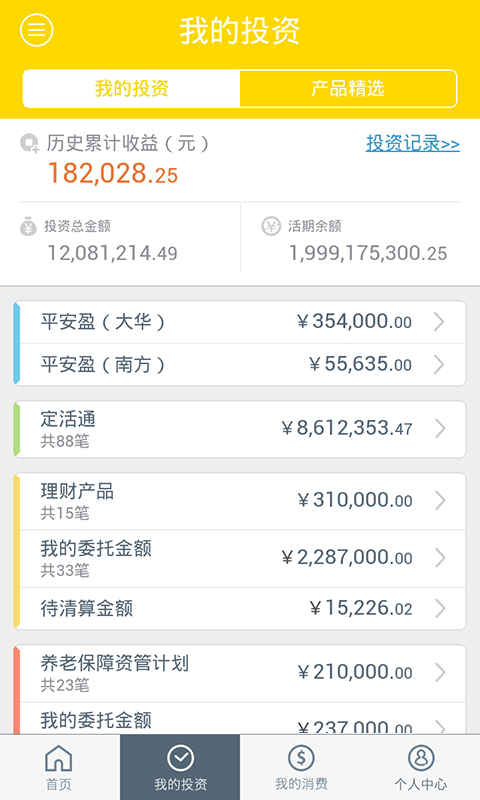Open 我的委托金额 with 共33笔

pyautogui.click(x=242, y=559)
